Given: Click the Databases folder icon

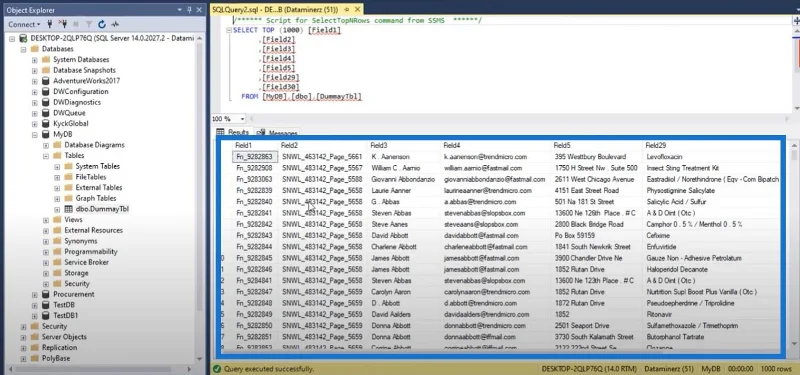Looking at the screenshot, I should point(35,49).
